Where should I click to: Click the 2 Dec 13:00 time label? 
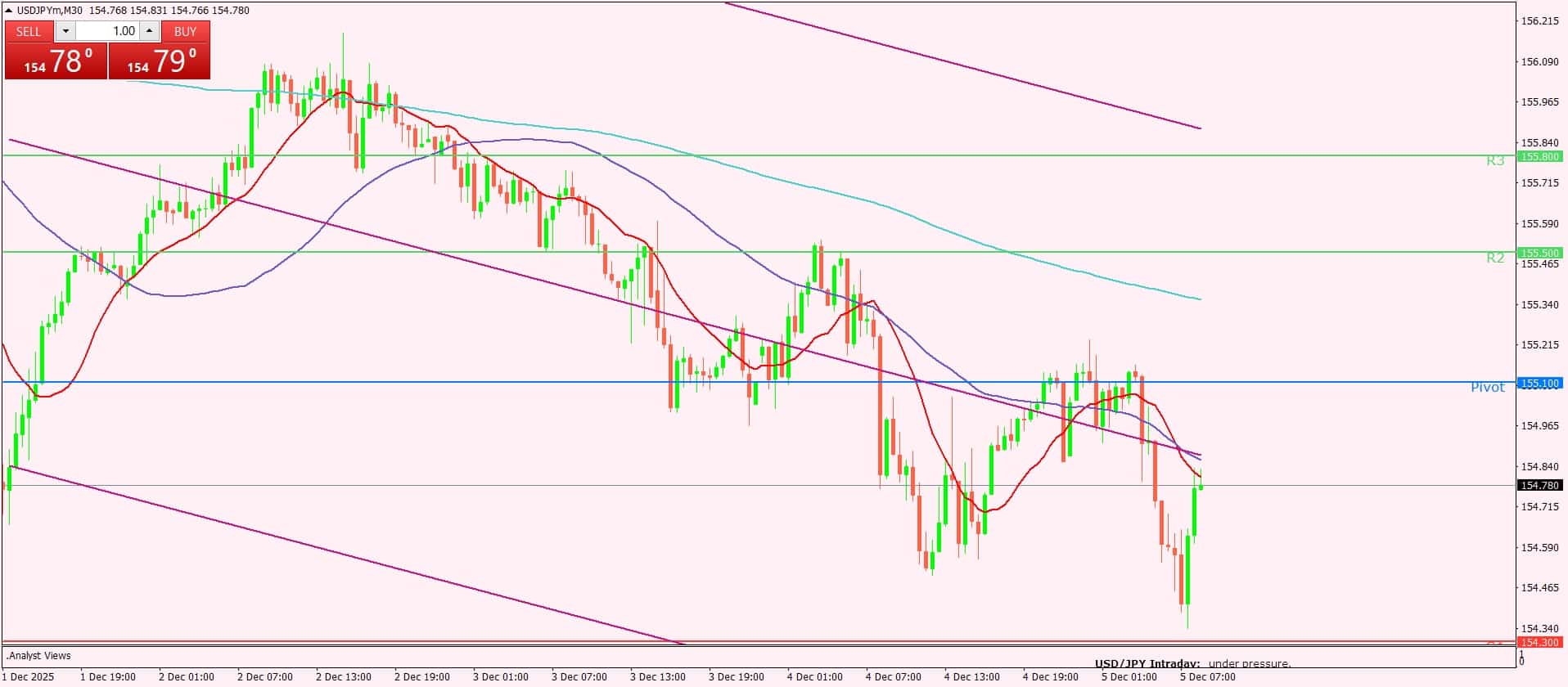pos(344,677)
